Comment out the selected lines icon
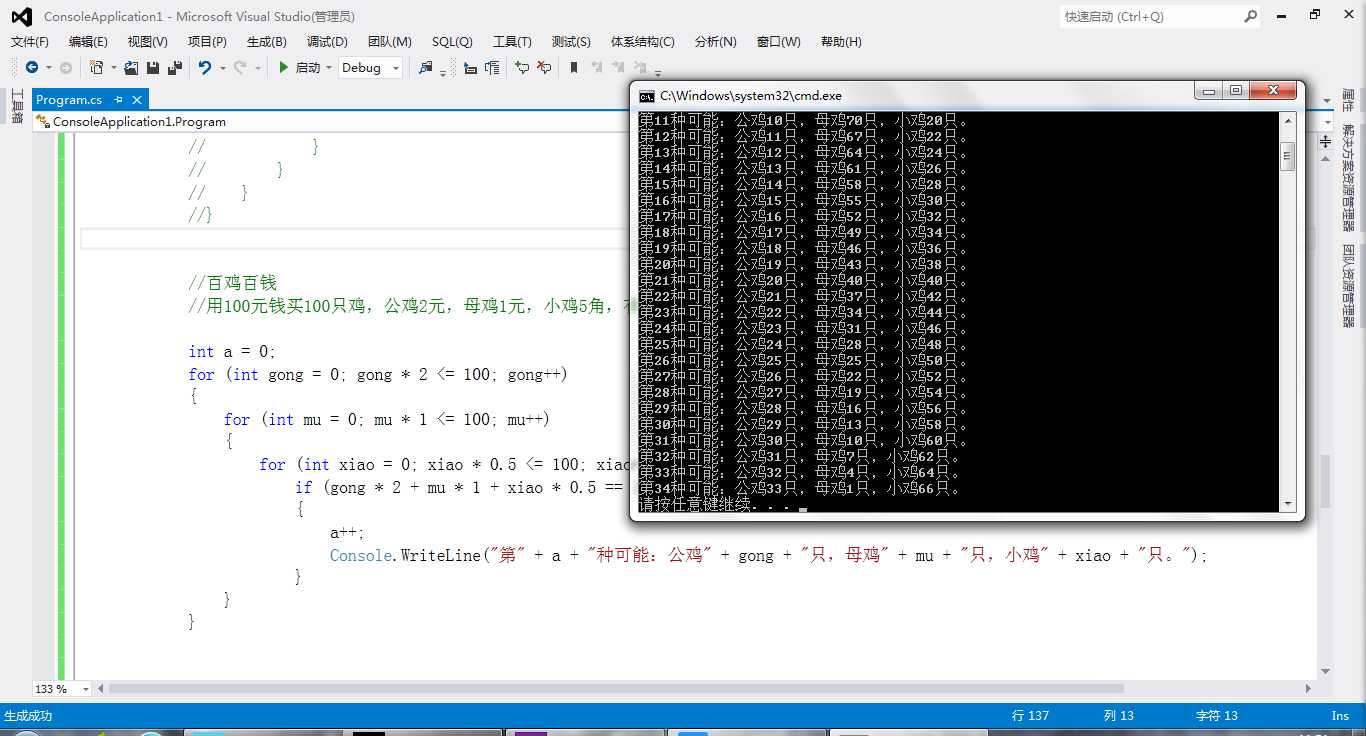The width and height of the screenshot is (1366, 736). coord(522,67)
